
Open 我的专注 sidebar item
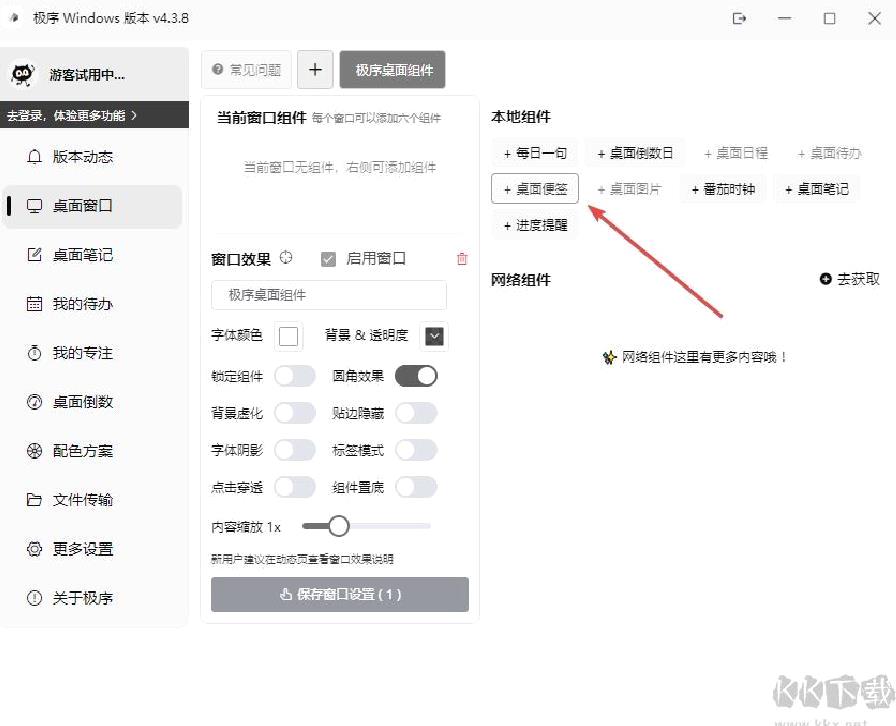tap(91, 353)
